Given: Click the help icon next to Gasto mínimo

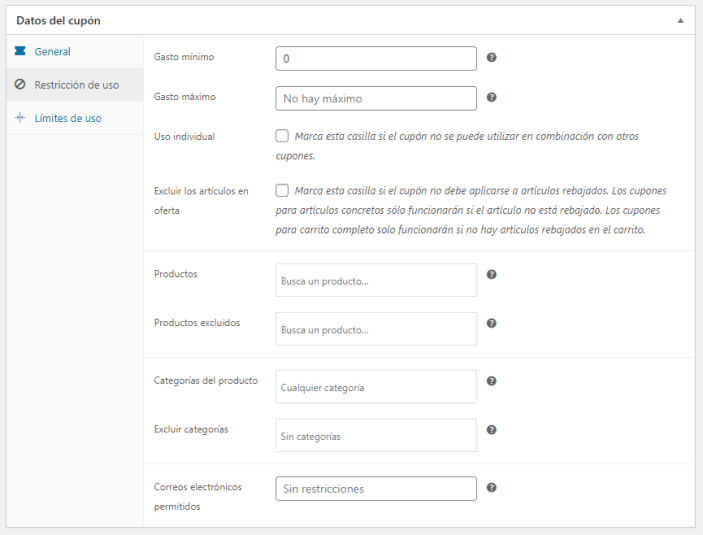Looking at the screenshot, I should [491, 57].
